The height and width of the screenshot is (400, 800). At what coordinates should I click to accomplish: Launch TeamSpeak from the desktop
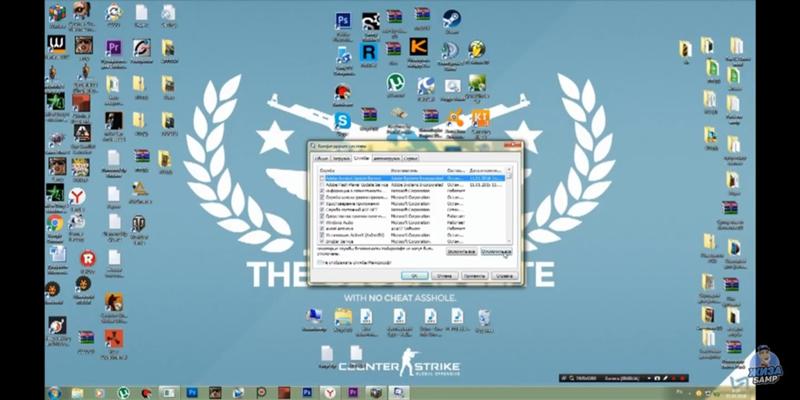point(450,51)
